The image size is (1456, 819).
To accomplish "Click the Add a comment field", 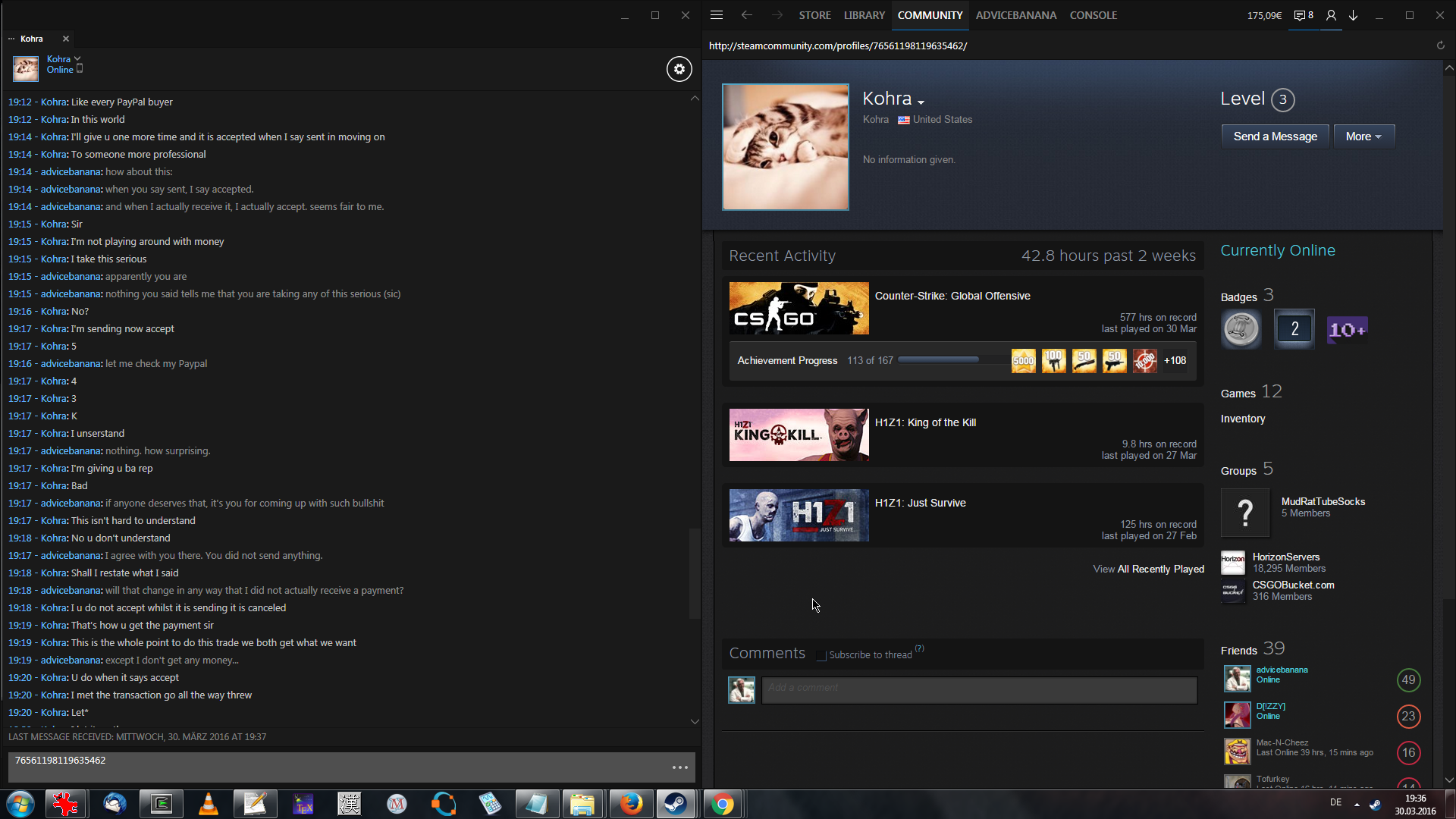I will 978,689.
